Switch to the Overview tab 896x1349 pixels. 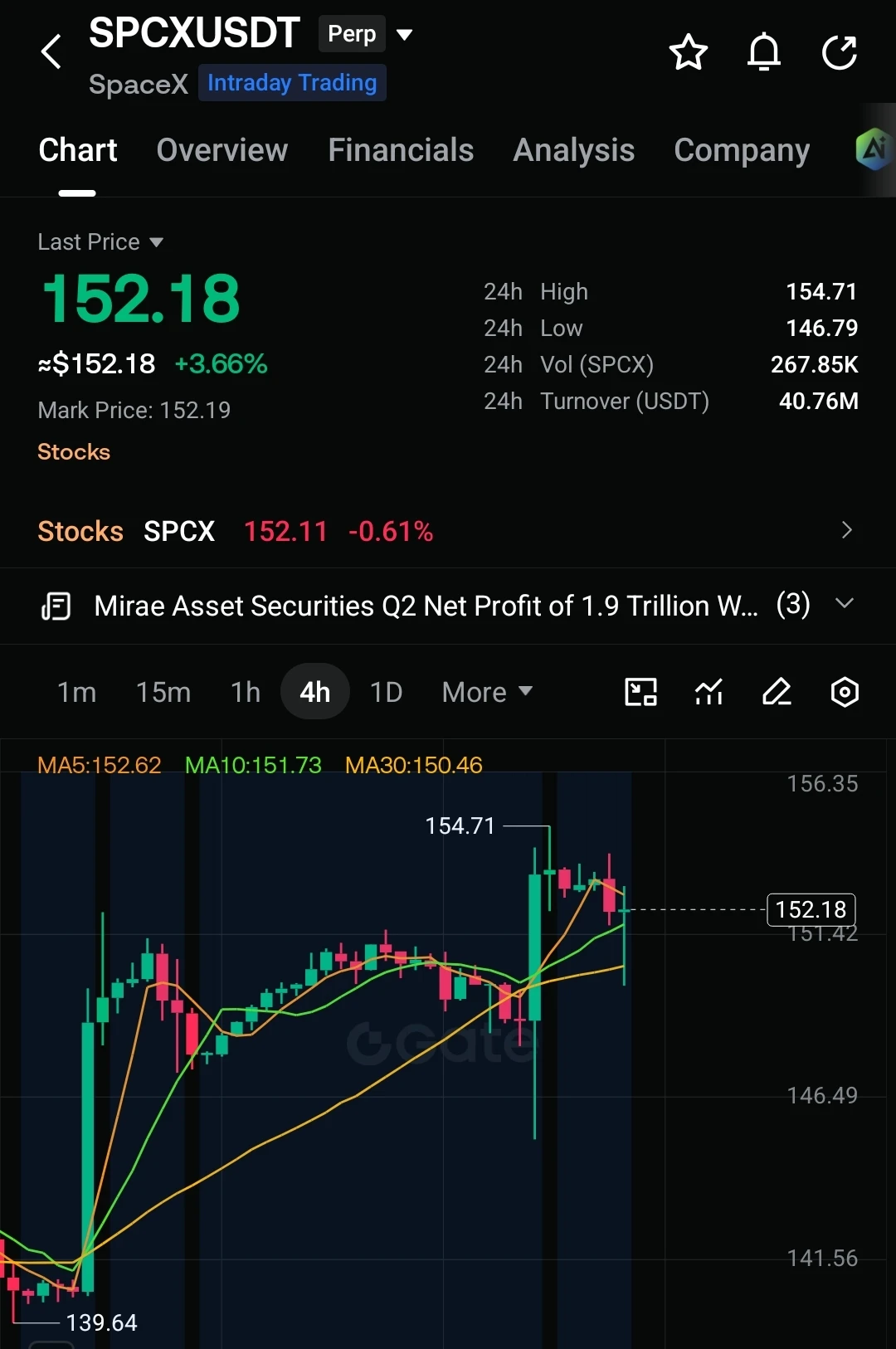point(222,150)
